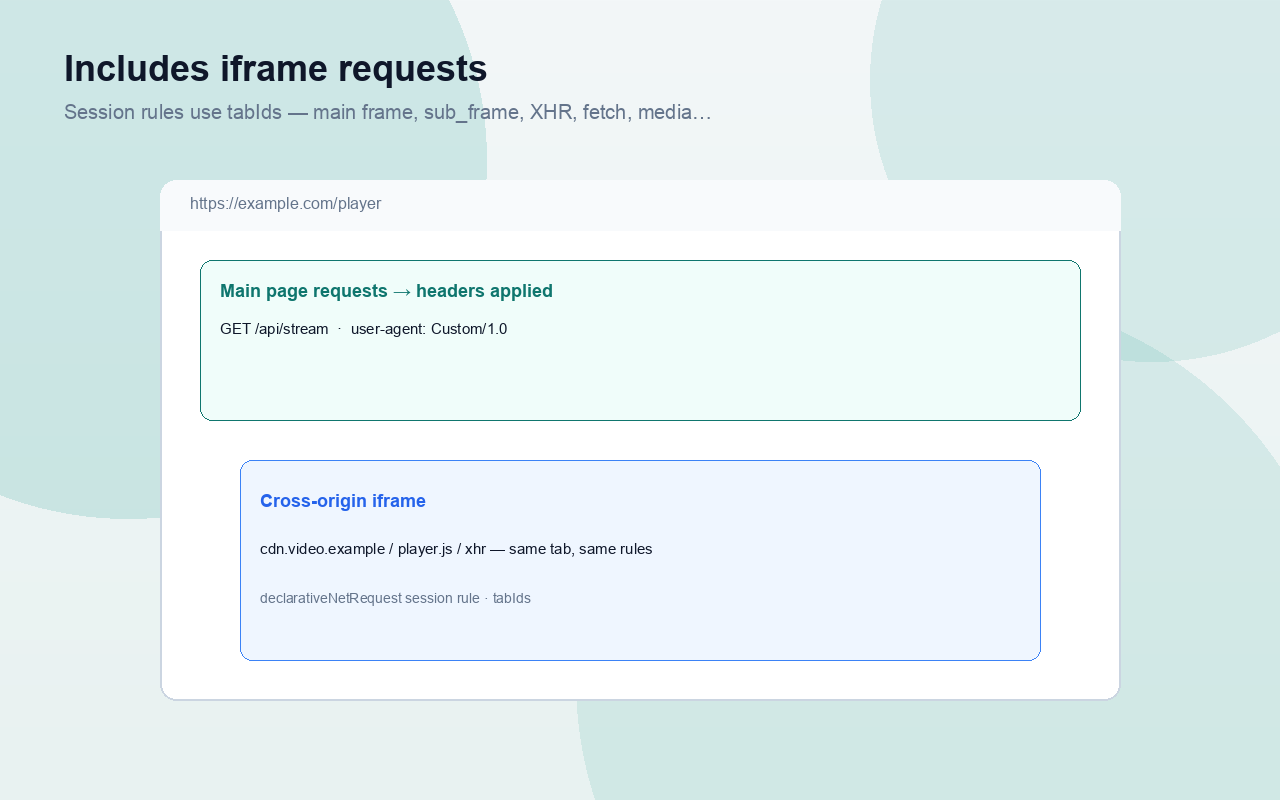Click 'declarativeNetRequest session rule · tabIds' caption

click(x=395, y=598)
